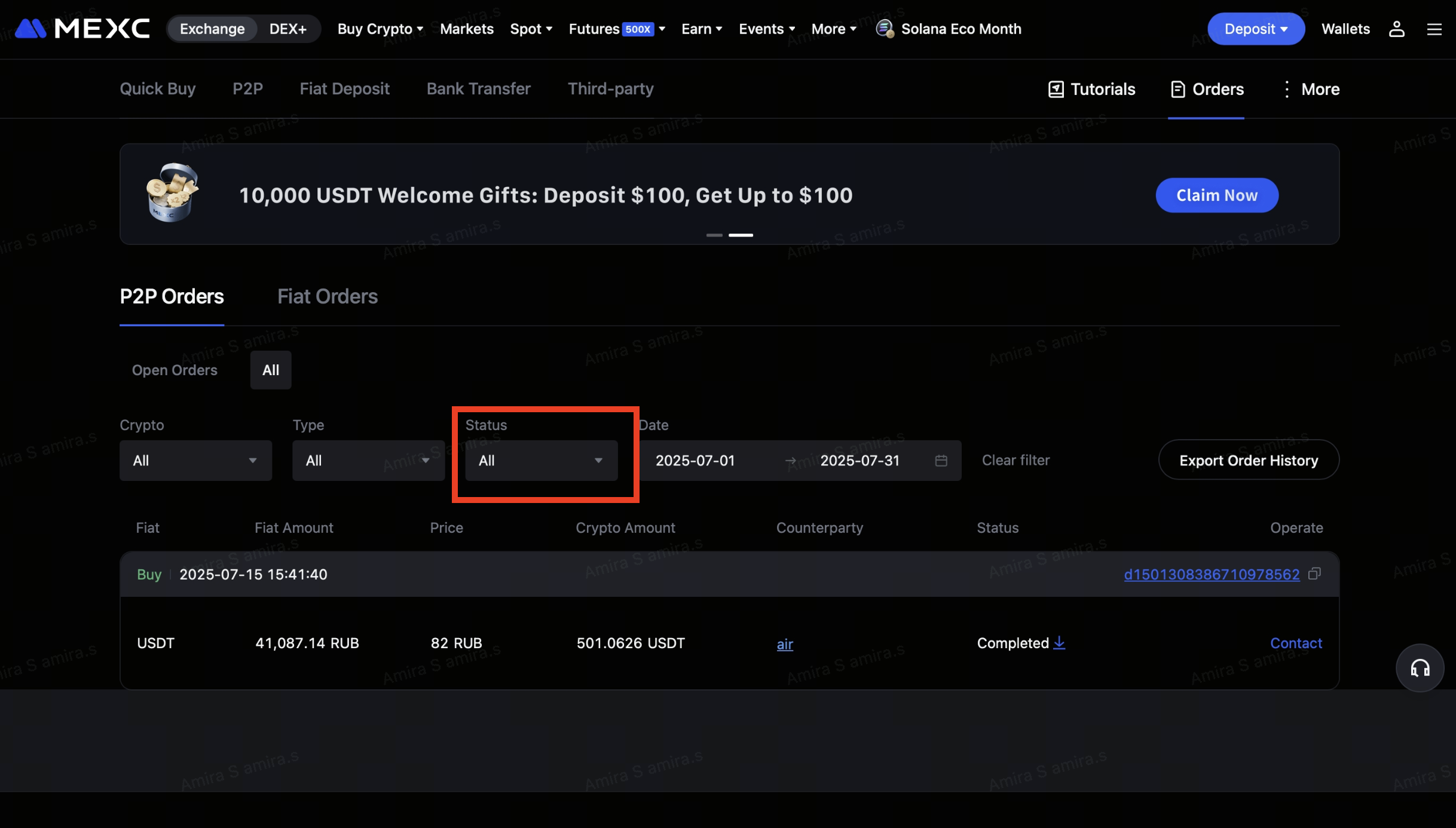Image resolution: width=1456 pixels, height=828 pixels.
Task: Open the hamburger menu icon
Action: [x=1434, y=29]
